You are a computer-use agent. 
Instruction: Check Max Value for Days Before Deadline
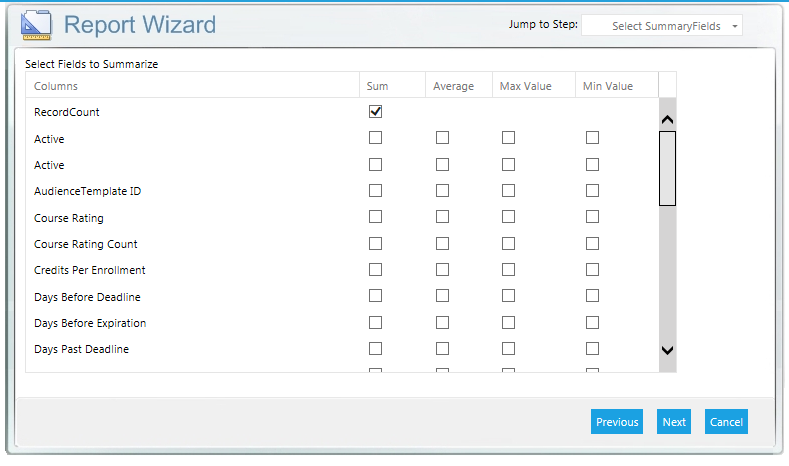(509, 296)
